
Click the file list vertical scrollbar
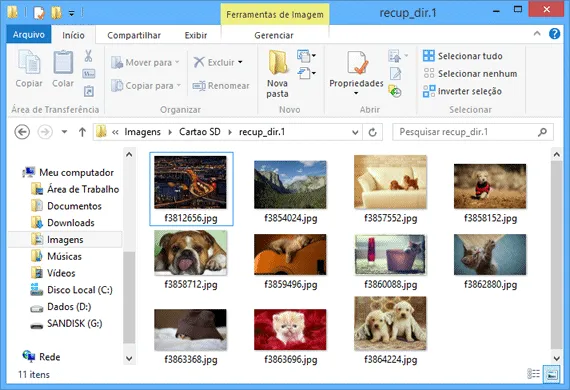pos(556,255)
